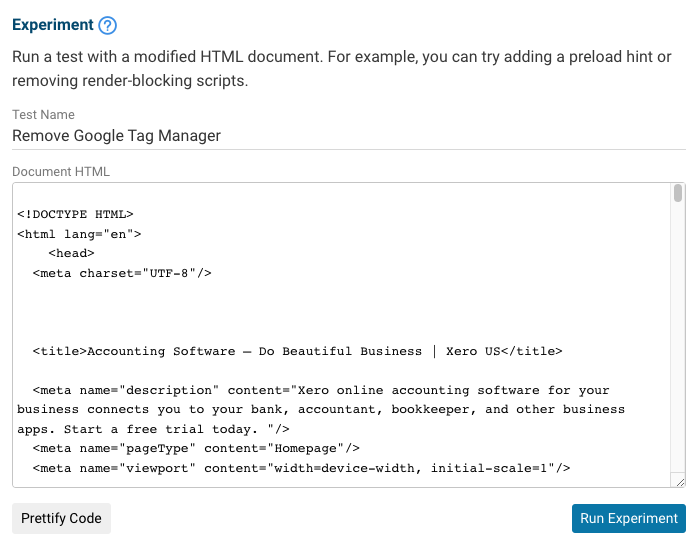Click the experiment description paragraph
This screenshot has width=697, height=549.
340,68
